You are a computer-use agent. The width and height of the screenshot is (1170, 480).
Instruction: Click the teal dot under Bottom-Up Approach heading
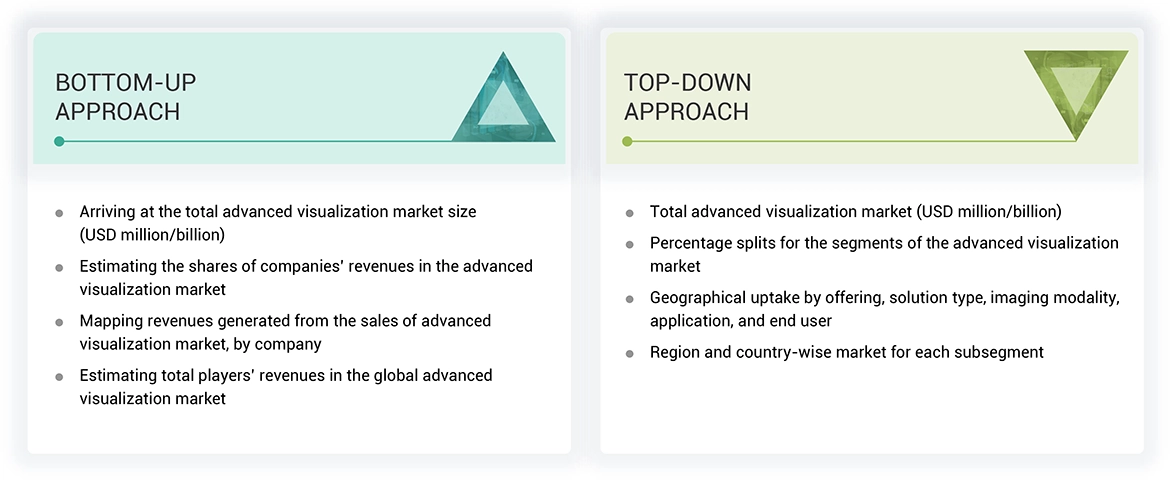coord(60,141)
